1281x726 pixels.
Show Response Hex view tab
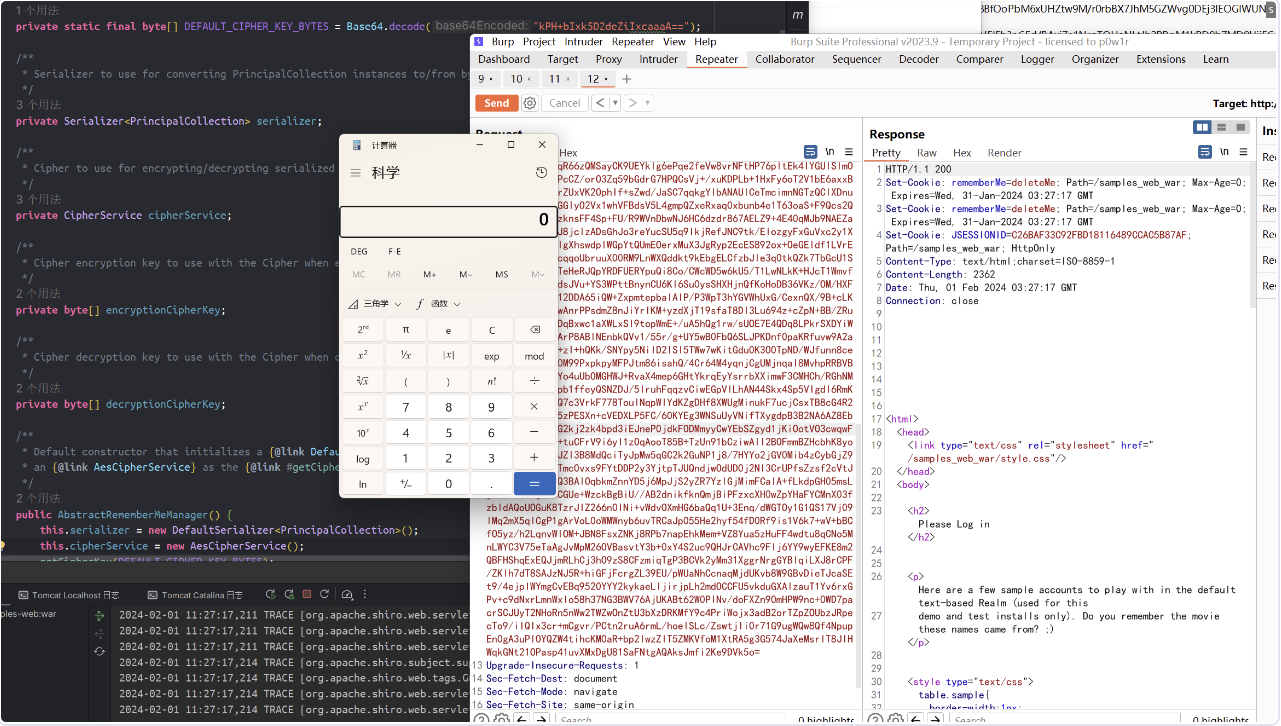click(962, 153)
